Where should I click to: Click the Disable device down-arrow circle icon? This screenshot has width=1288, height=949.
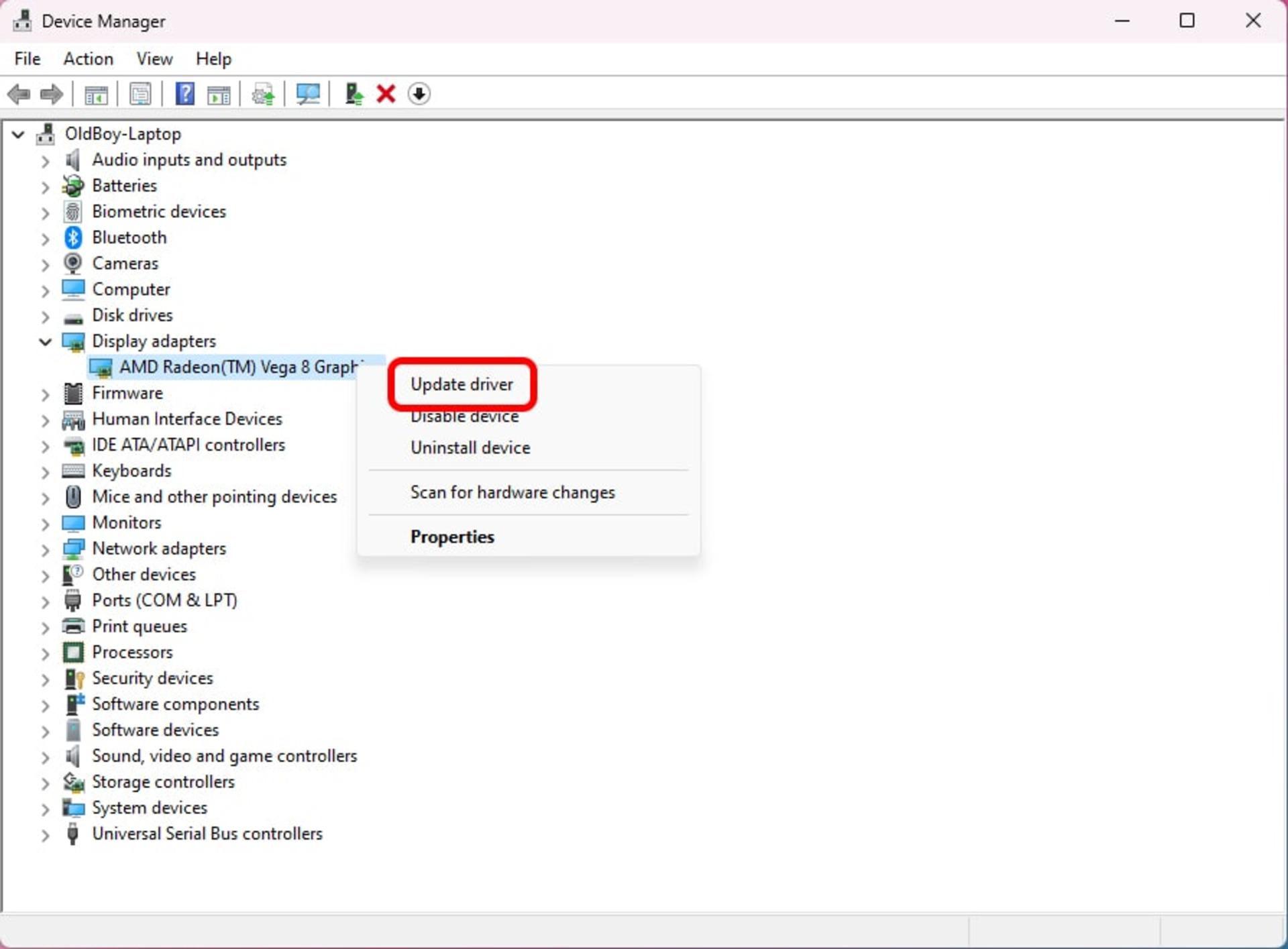[x=419, y=94]
